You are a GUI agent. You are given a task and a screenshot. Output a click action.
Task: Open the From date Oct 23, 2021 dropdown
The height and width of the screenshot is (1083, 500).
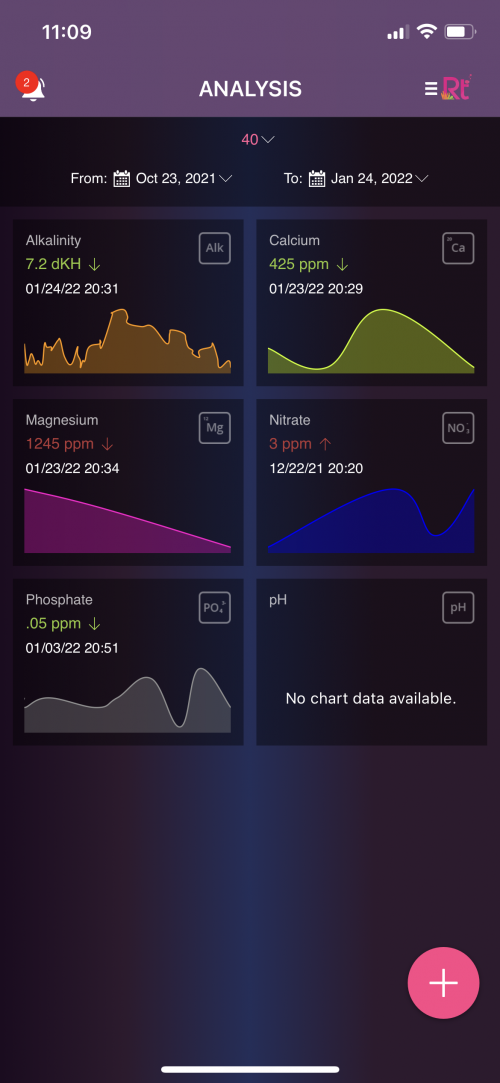coord(184,178)
